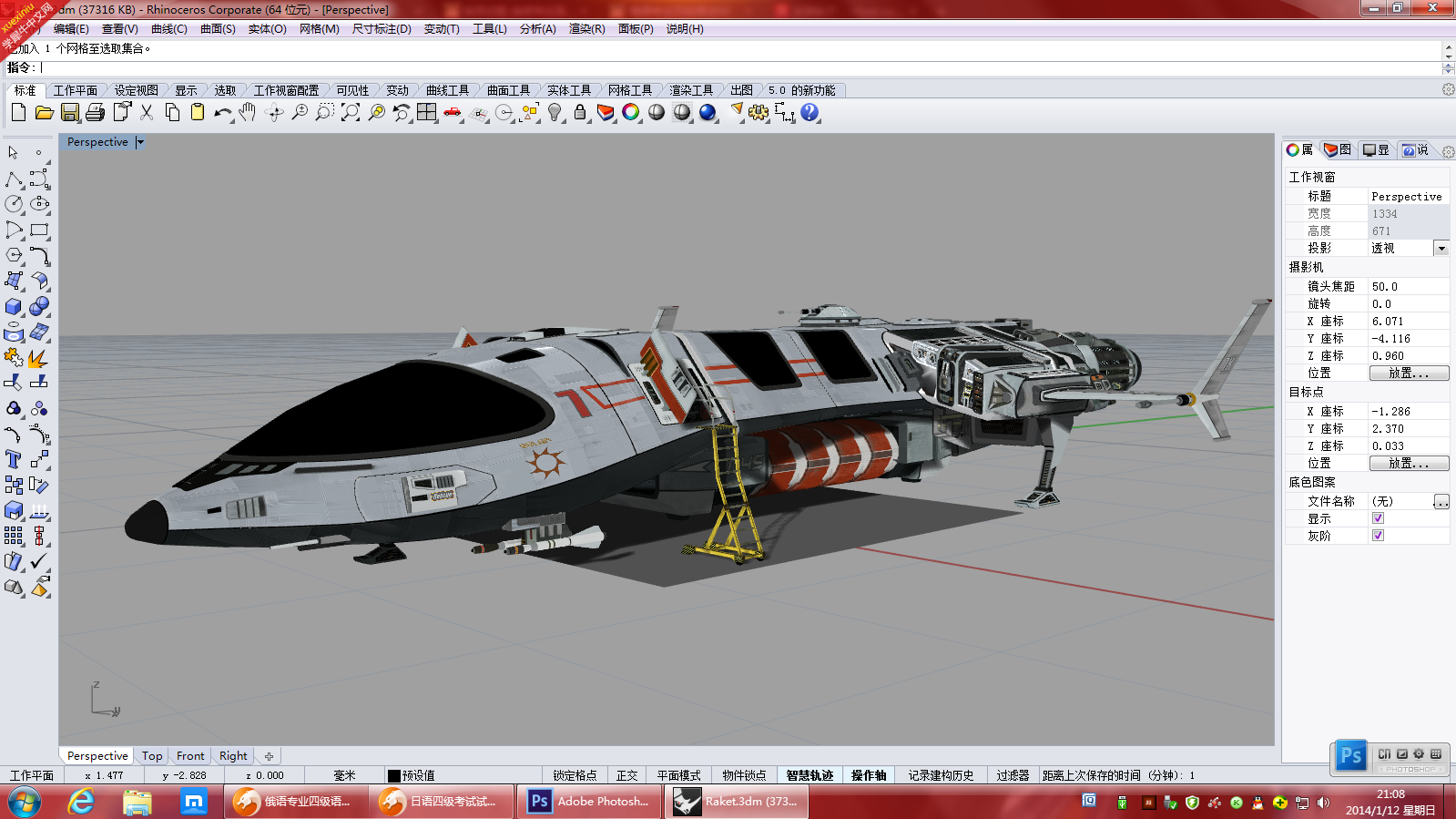Open Internet Explorer from the taskbar
1456x819 pixels.
(82, 802)
